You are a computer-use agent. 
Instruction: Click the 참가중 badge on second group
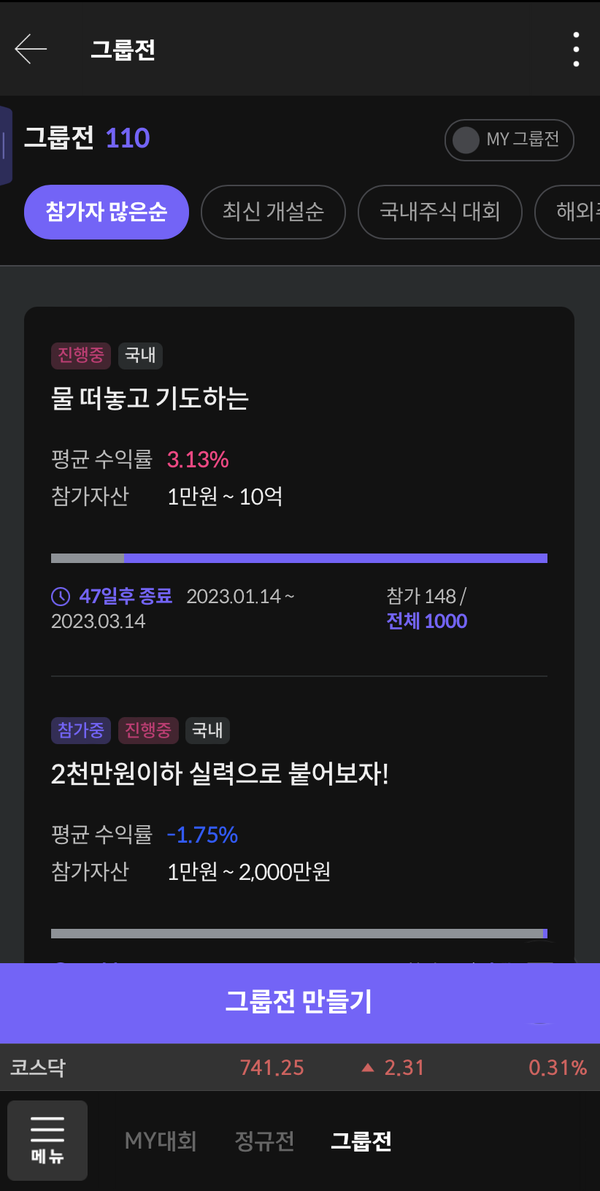tap(81, 731)
